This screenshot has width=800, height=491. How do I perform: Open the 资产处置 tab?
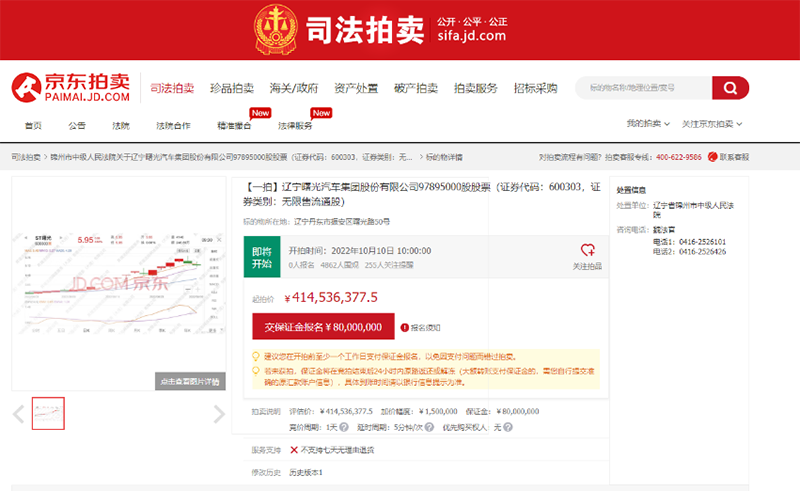click(x=356, y=88)
